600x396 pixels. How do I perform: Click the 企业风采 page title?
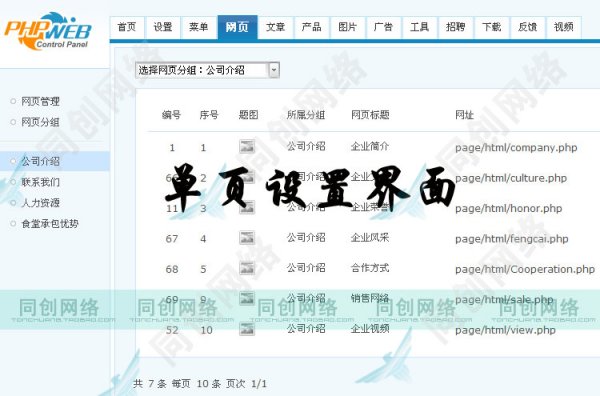click(x=370, y=238)
